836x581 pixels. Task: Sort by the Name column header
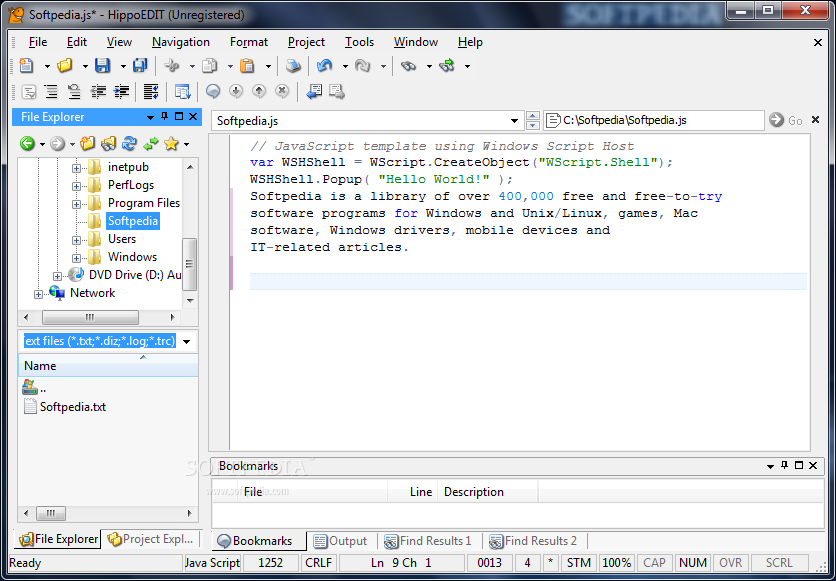(108, 366)
